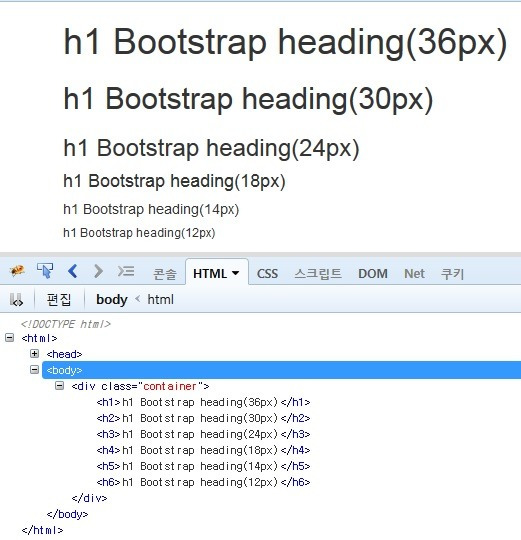Click the 편집 edit button
Screen dimensions: 521x540
(59, 300)
